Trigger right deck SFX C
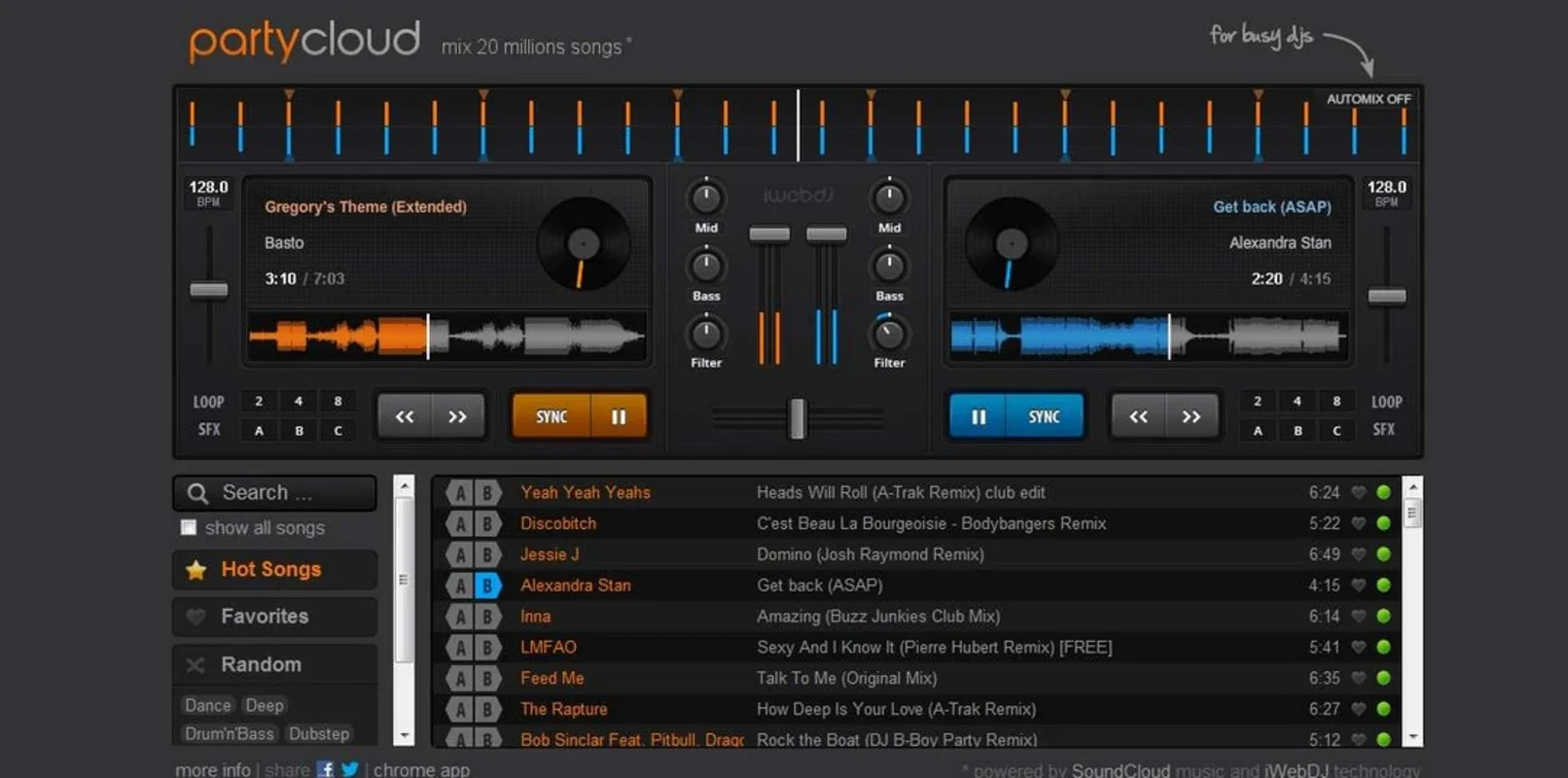The width and height of the screenshot is (1568, 778). pos(1336,430)
